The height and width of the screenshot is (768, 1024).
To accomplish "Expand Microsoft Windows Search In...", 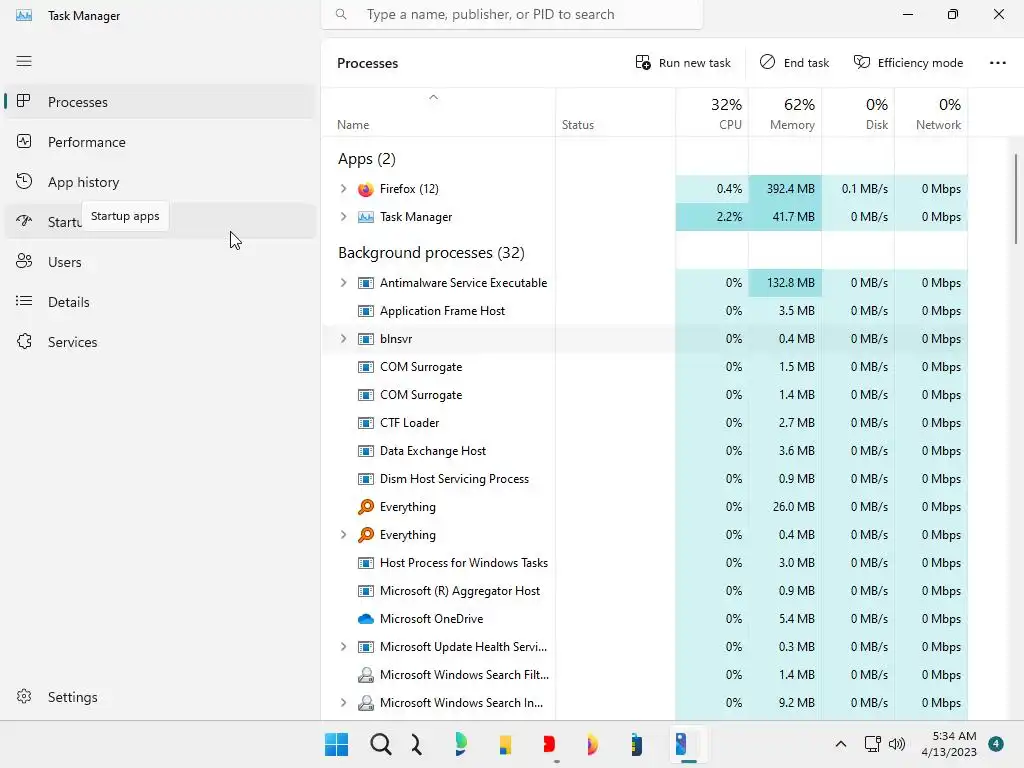I will [x=344, y=703].
